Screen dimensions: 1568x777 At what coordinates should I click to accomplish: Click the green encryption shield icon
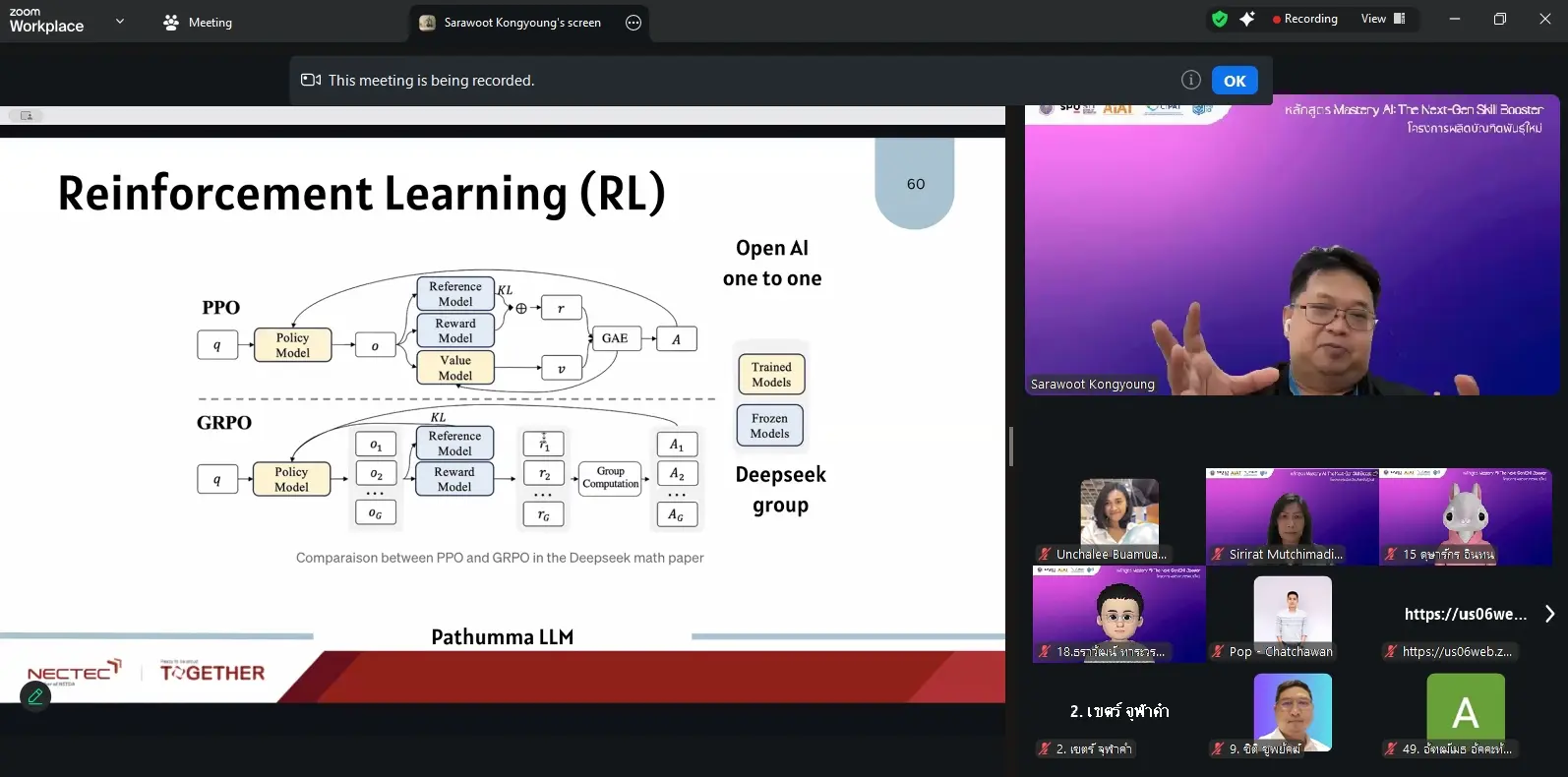click(x=1220, y=19)
